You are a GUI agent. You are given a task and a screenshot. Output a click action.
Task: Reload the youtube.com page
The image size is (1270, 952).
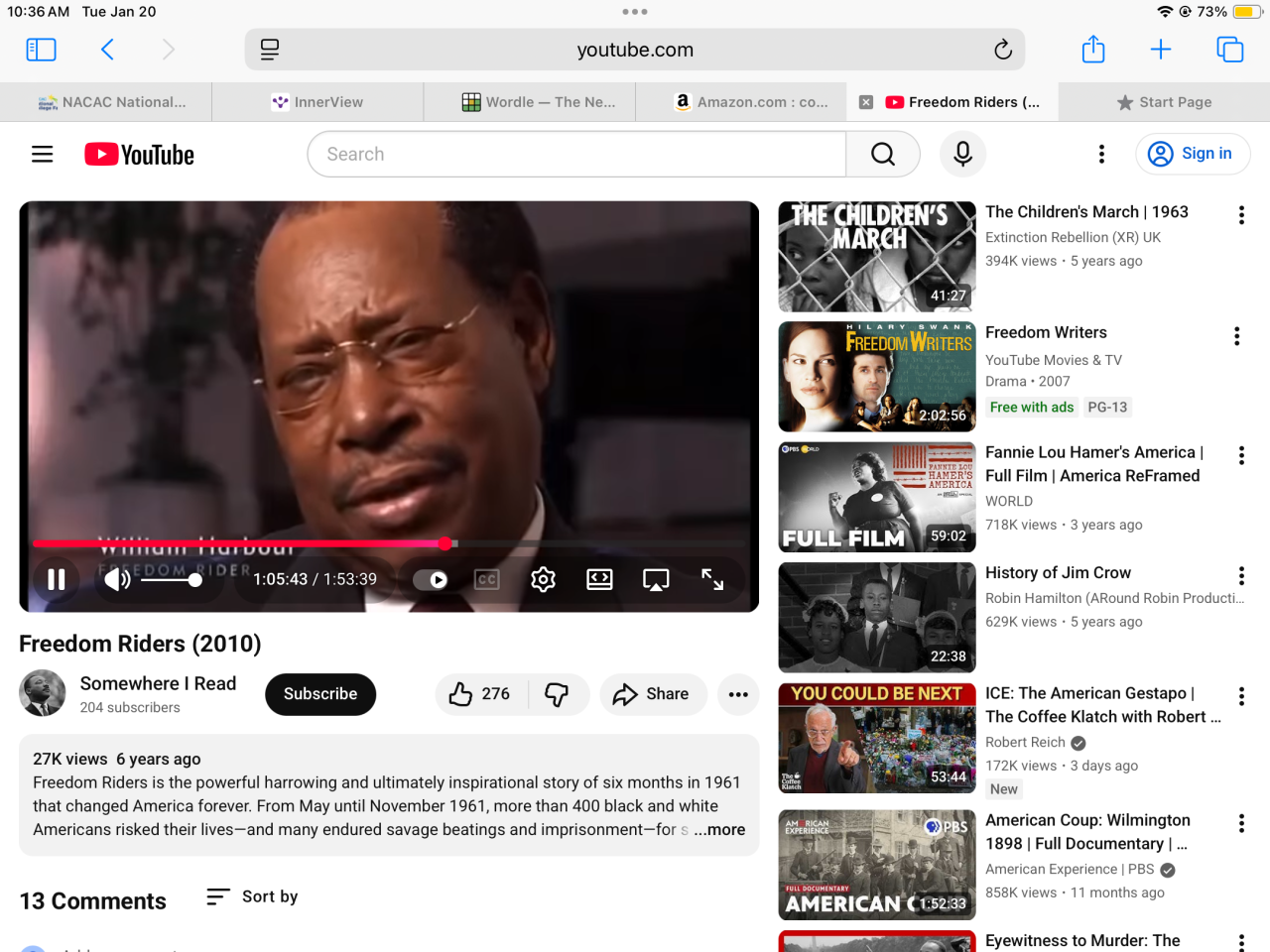(x=1003, y=50)
